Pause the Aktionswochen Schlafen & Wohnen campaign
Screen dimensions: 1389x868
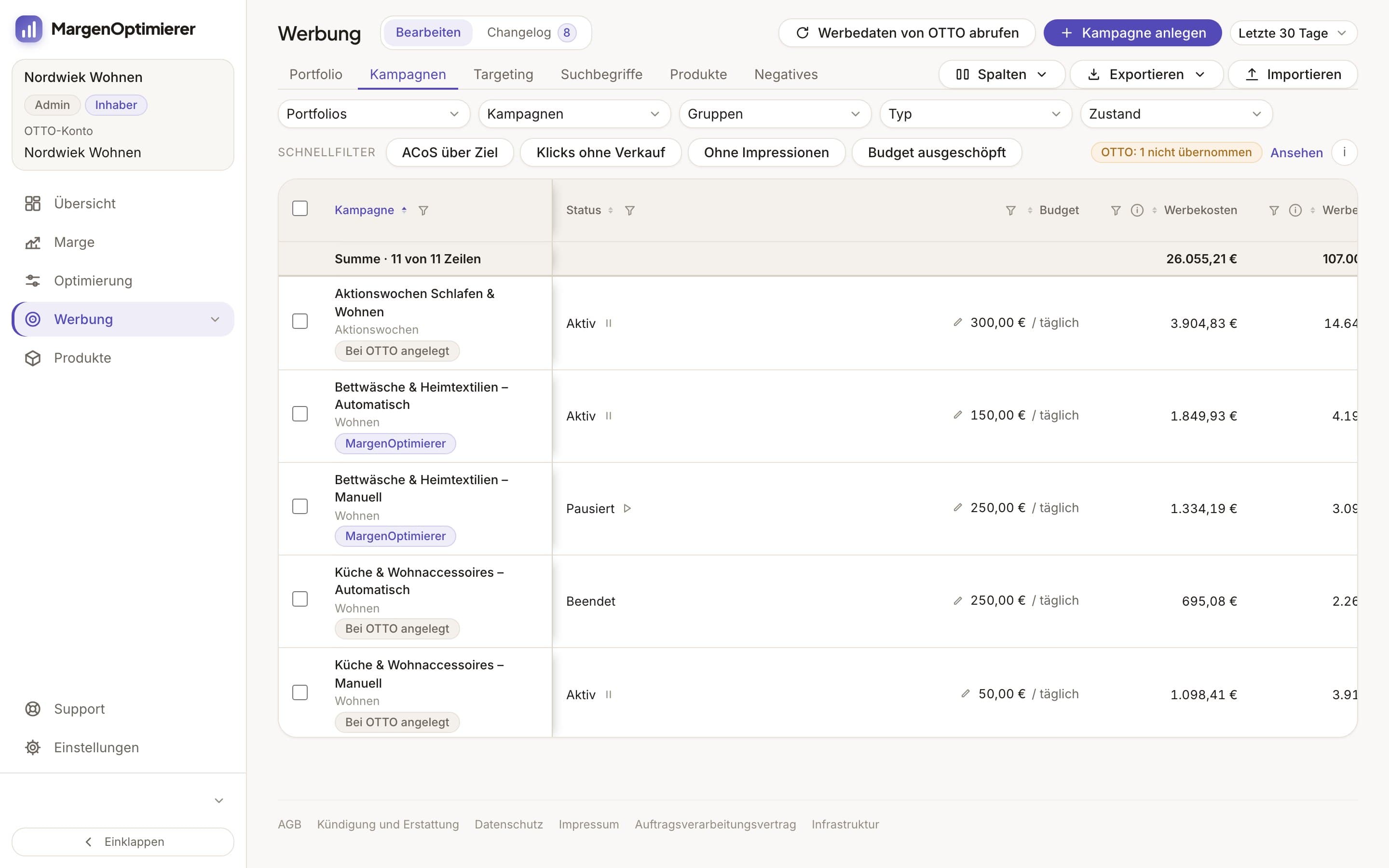tap(608, 323)
